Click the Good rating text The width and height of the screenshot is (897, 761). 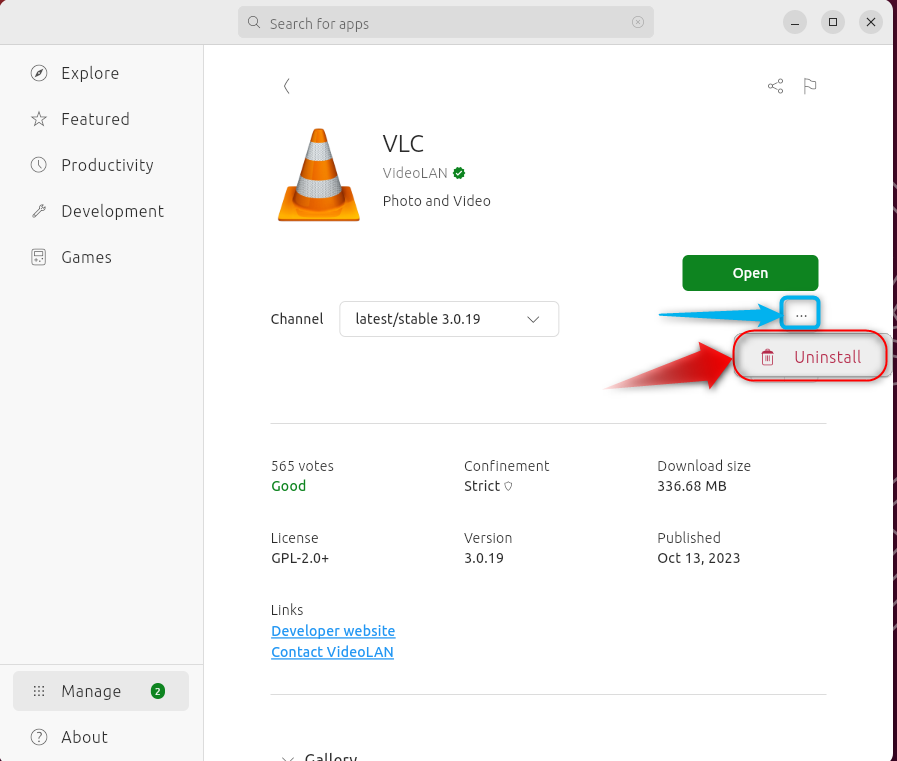coord(288,486)
